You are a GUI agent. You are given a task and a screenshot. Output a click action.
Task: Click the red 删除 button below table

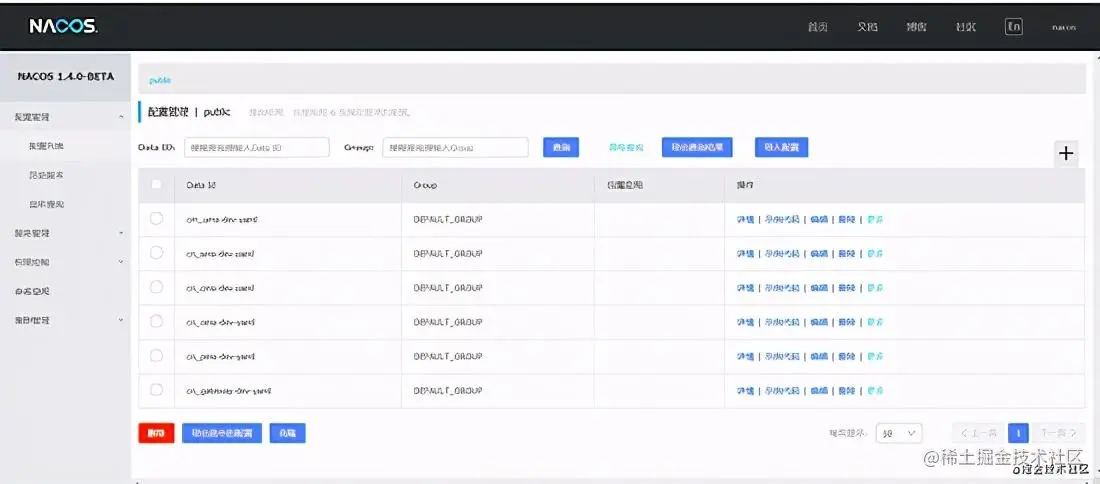(156, 433)
